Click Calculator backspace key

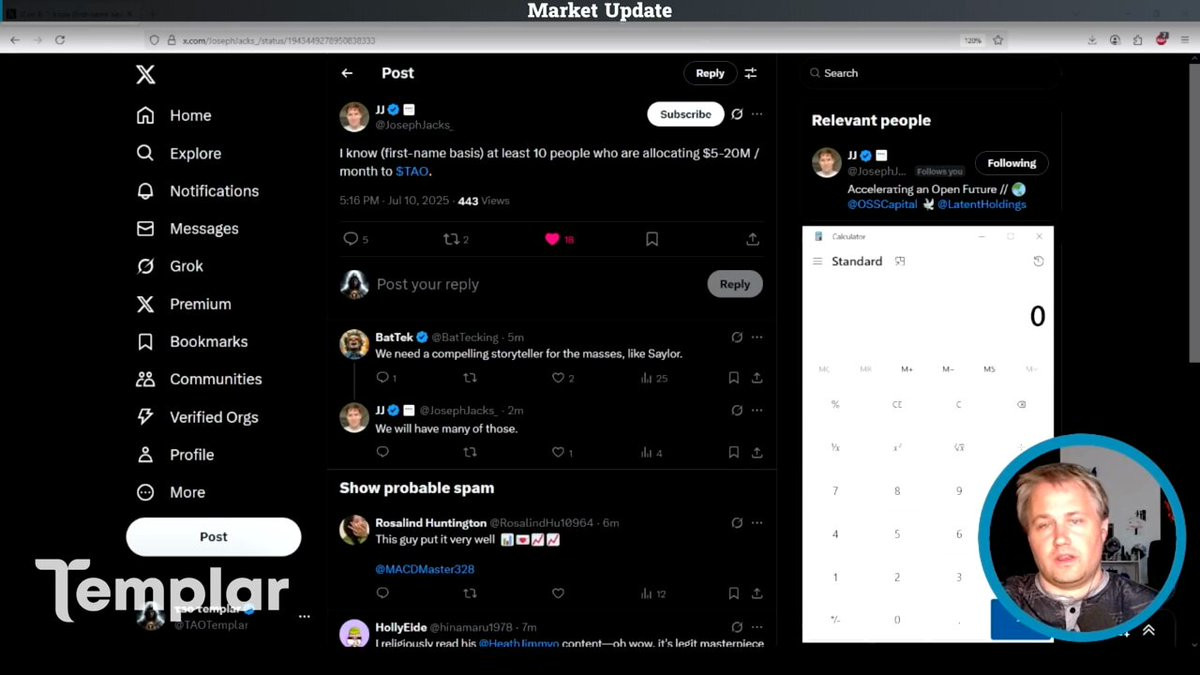click(1020, 405)
